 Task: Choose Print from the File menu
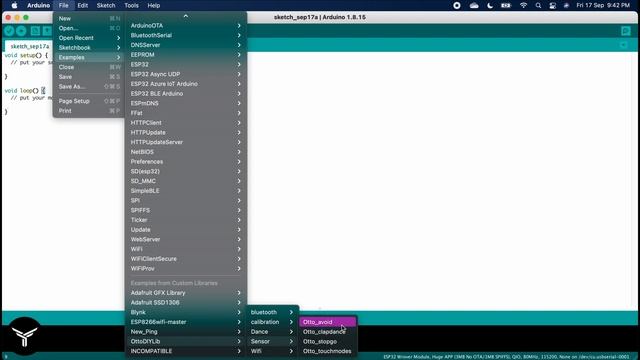[88, 111]
